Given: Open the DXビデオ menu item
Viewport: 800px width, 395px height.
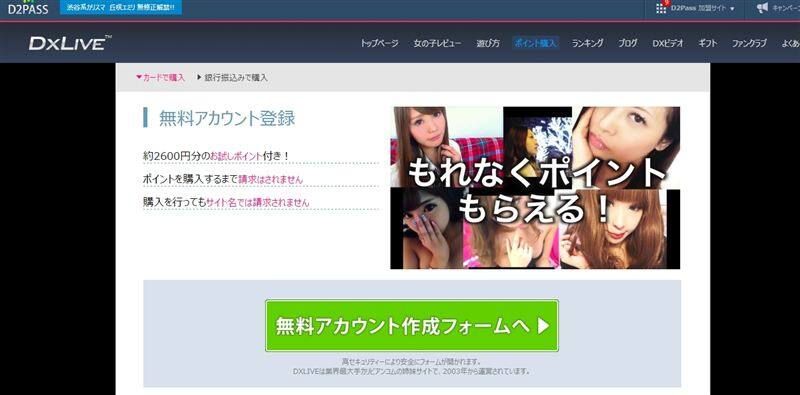Looking at the screenshot, I should (668, 43).
